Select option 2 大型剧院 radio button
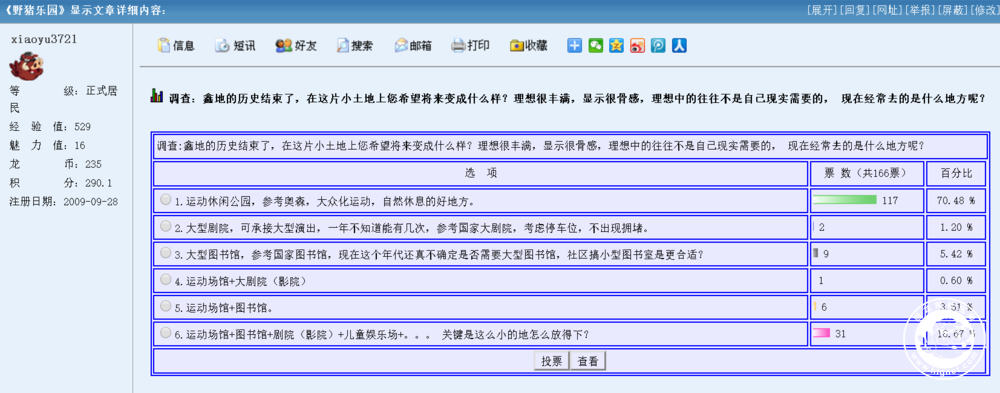The height and width of the screenshot is (393, 1000). pyautogui.click(x=166, y=226)
